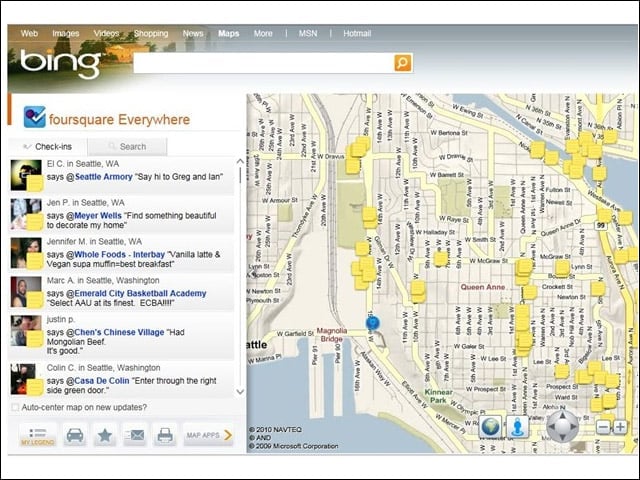The width and height of the screenshot is (640, 480).
Task: Switch to the Check-ins tab
Action: (47, 147)
